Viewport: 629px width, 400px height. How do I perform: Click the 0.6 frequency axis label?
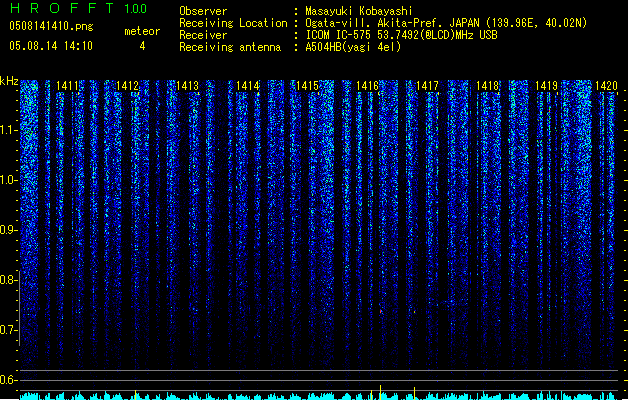(8, 380)
